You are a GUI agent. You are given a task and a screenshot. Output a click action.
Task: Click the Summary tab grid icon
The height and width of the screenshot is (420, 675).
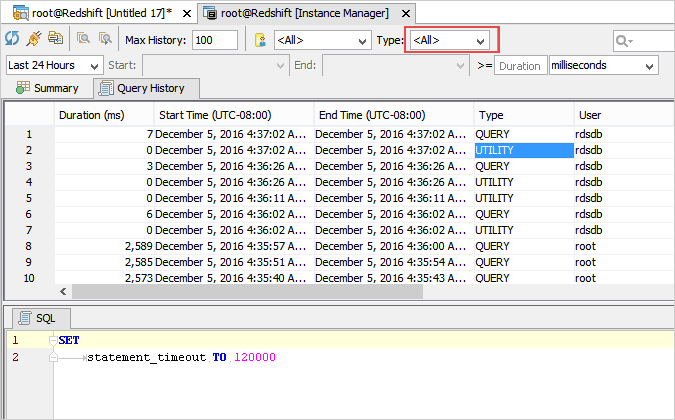coord(23,88)
